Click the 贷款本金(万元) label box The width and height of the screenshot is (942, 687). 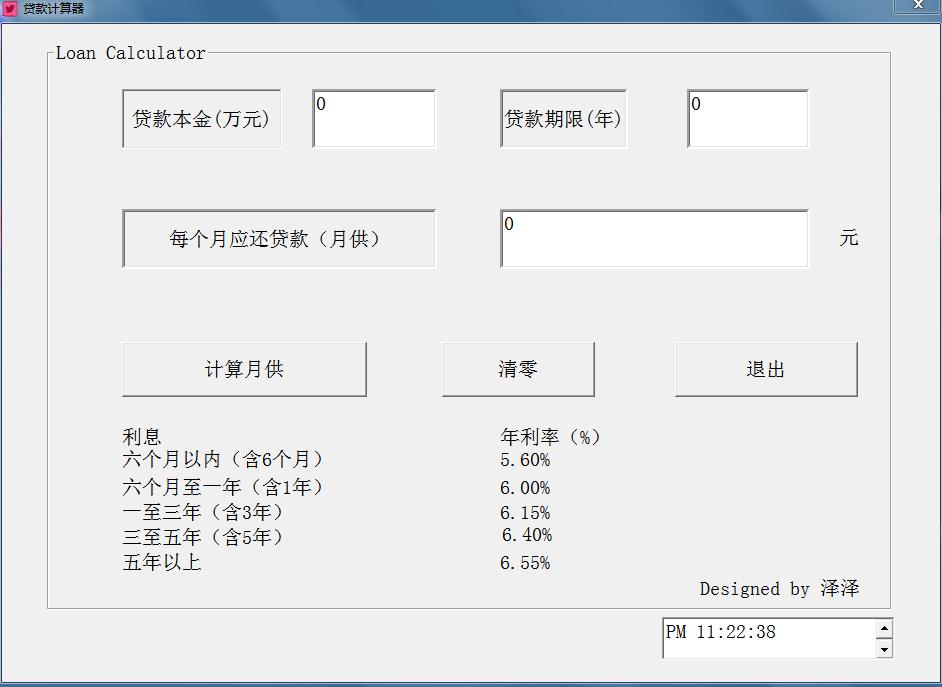click(x=201, y=118)
